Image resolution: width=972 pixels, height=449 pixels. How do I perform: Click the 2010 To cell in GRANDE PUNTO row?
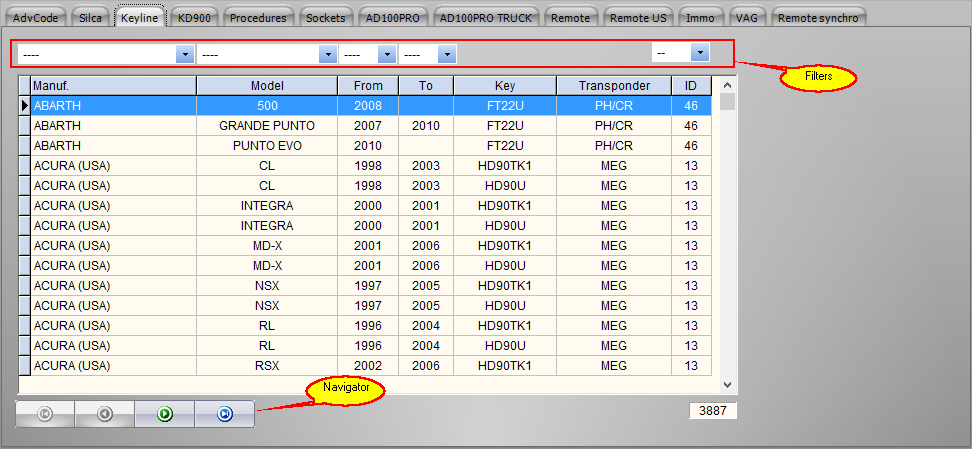click(426, 126)
